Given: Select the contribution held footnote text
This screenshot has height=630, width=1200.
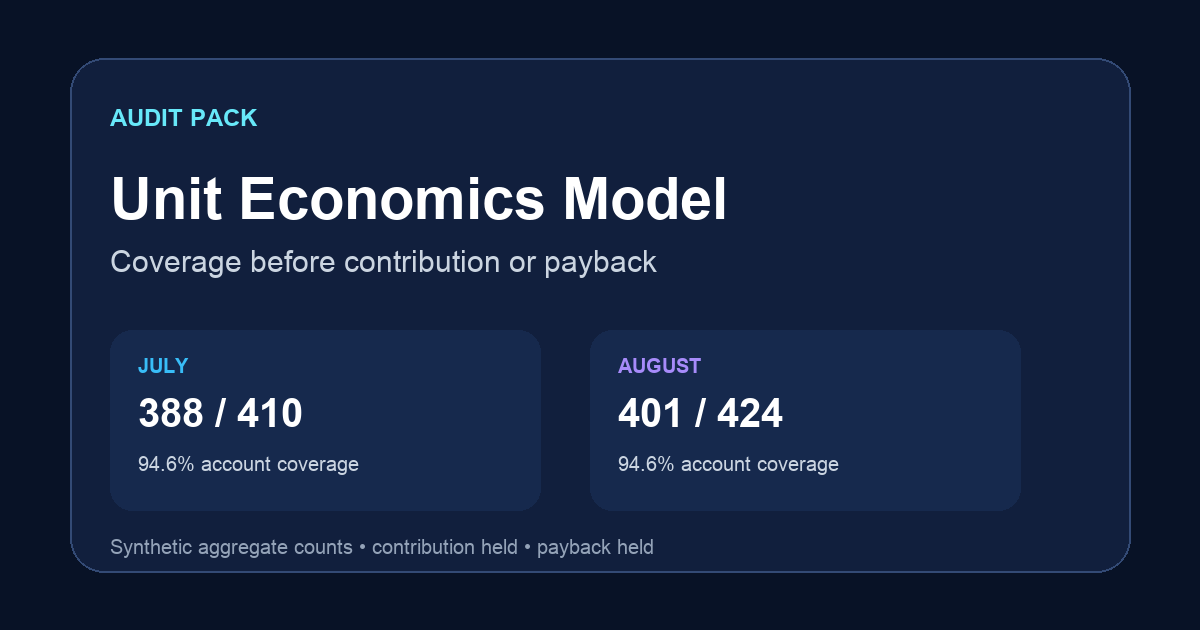Looking at the screenshot, I should point(445,547).
